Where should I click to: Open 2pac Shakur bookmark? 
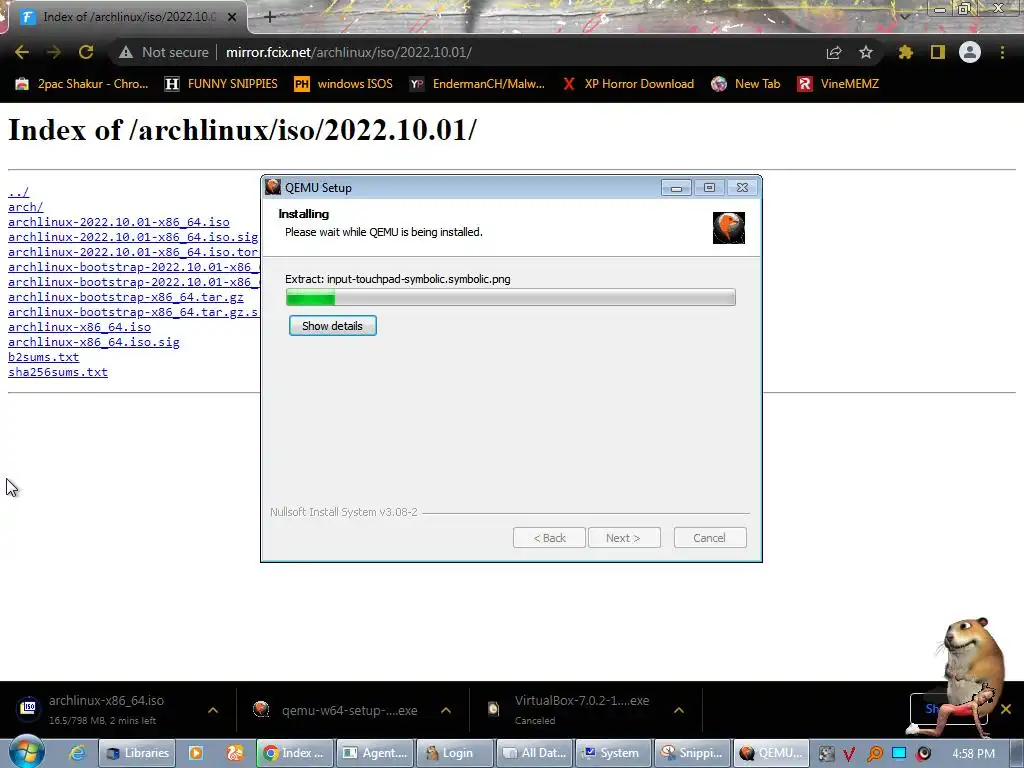coord(82,84)
